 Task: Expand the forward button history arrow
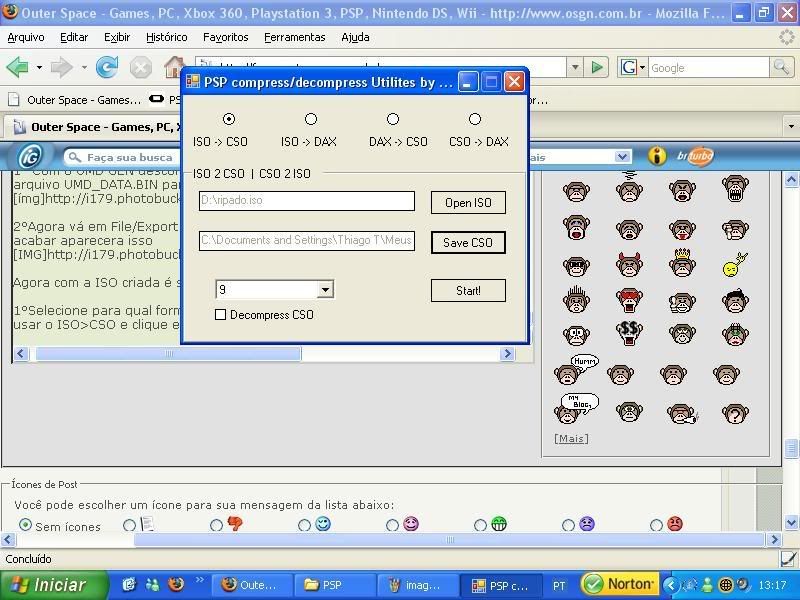(84, 67)
